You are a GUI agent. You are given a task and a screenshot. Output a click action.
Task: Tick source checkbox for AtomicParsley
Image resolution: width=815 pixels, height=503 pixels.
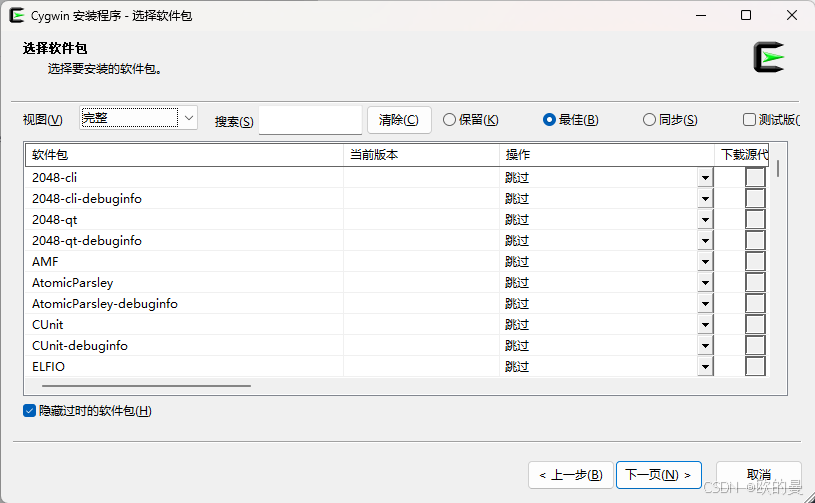point(755,283)
